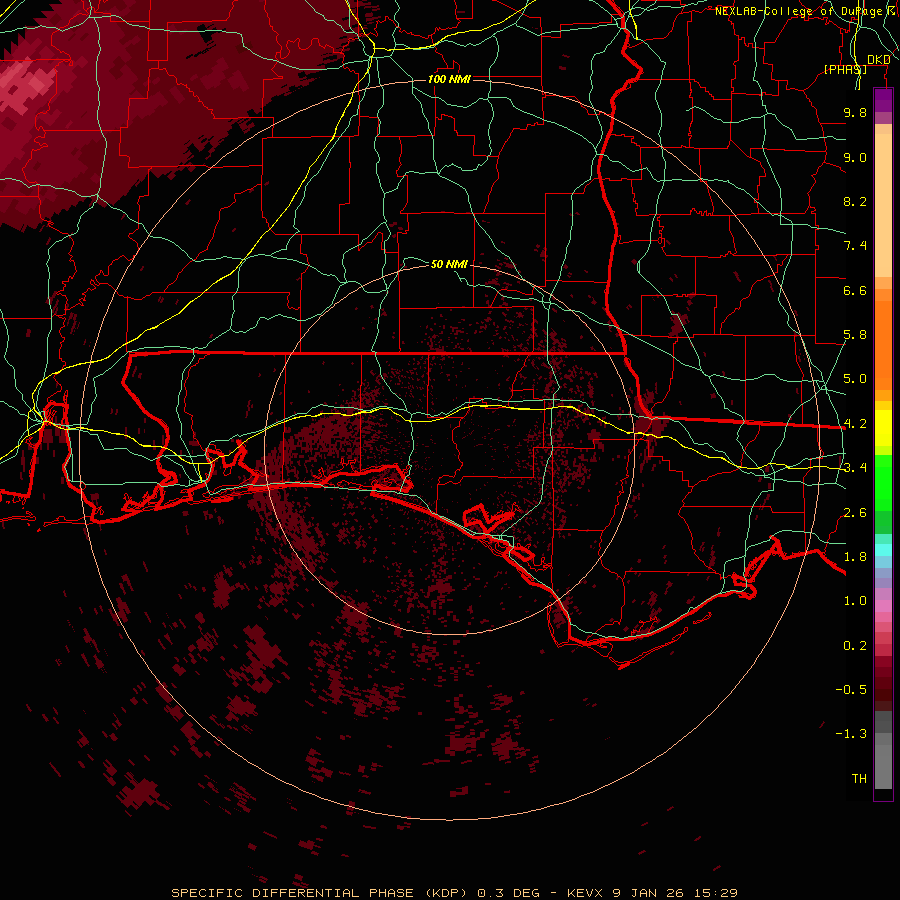Screen dimensions: 900x900
Task: Pick the cyan band on the color bar
Action: click(883, 550)
